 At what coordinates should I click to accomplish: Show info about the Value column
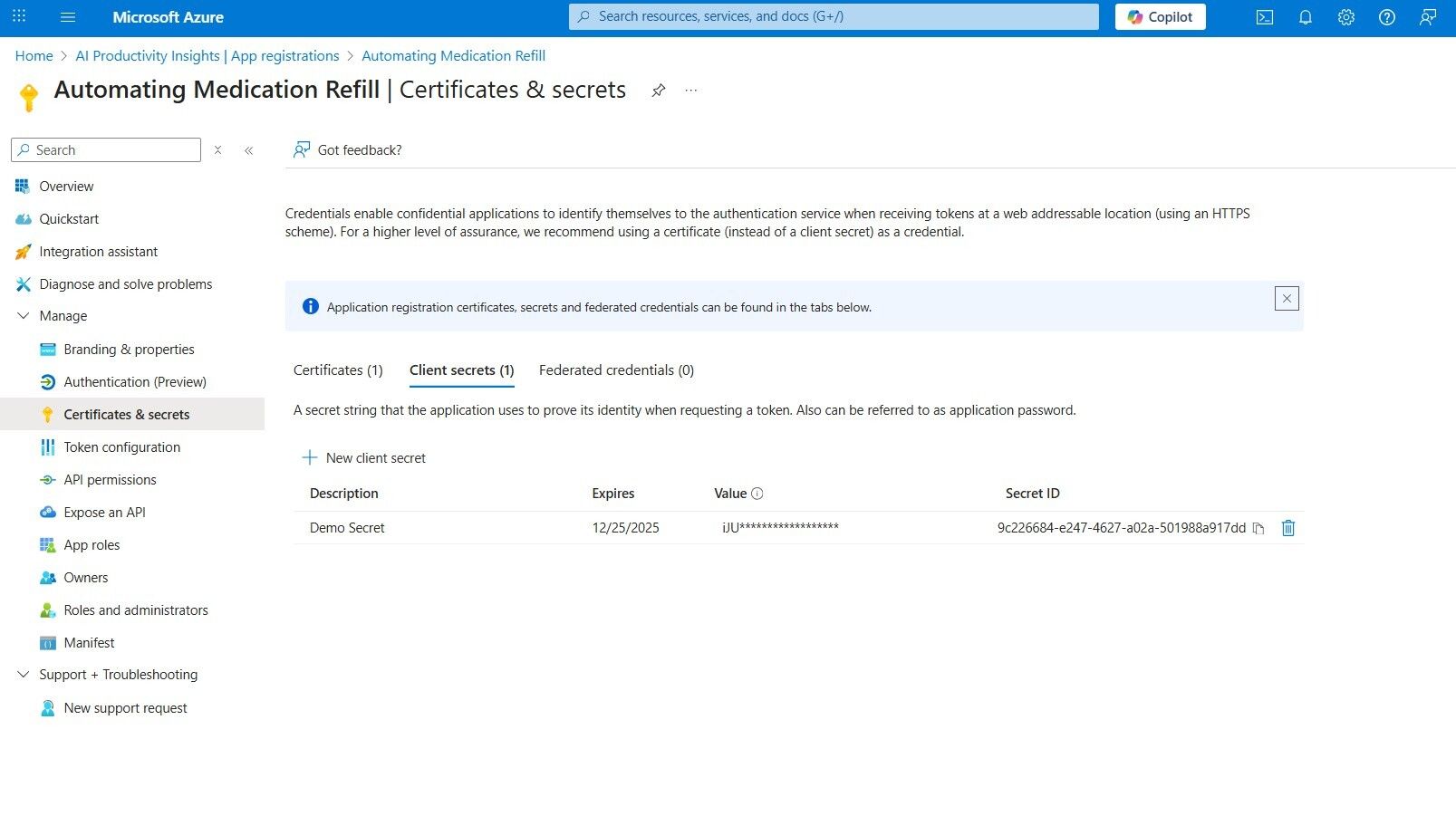[x=757, y=494]
